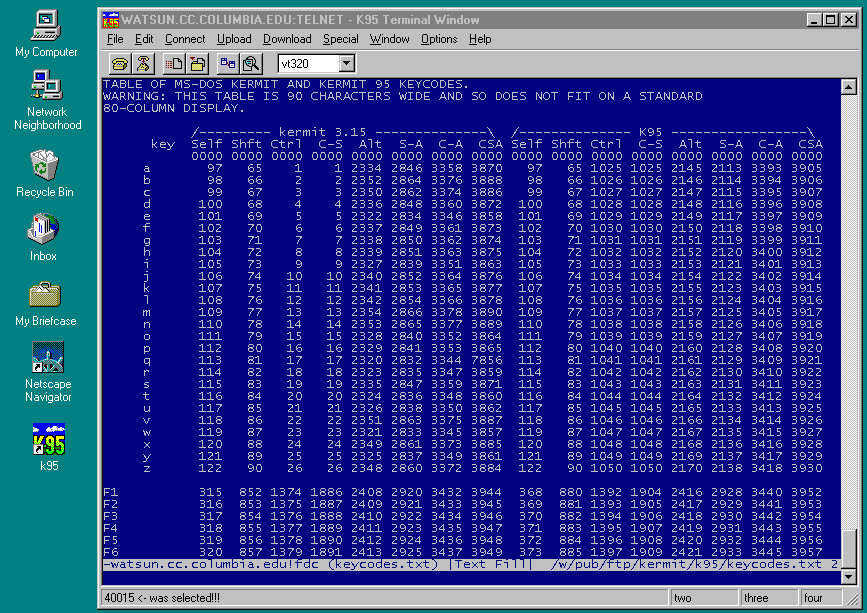Open the File menu
Image resolution: width=867 pixels, height=613 pixels.
(x=116, y=39)
